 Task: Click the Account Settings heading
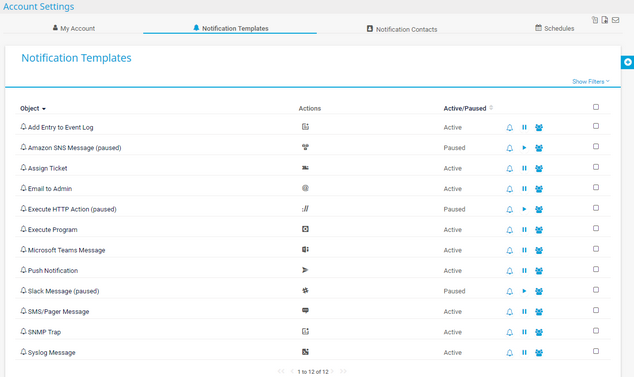pyautogui.click(x=38, y=6)
